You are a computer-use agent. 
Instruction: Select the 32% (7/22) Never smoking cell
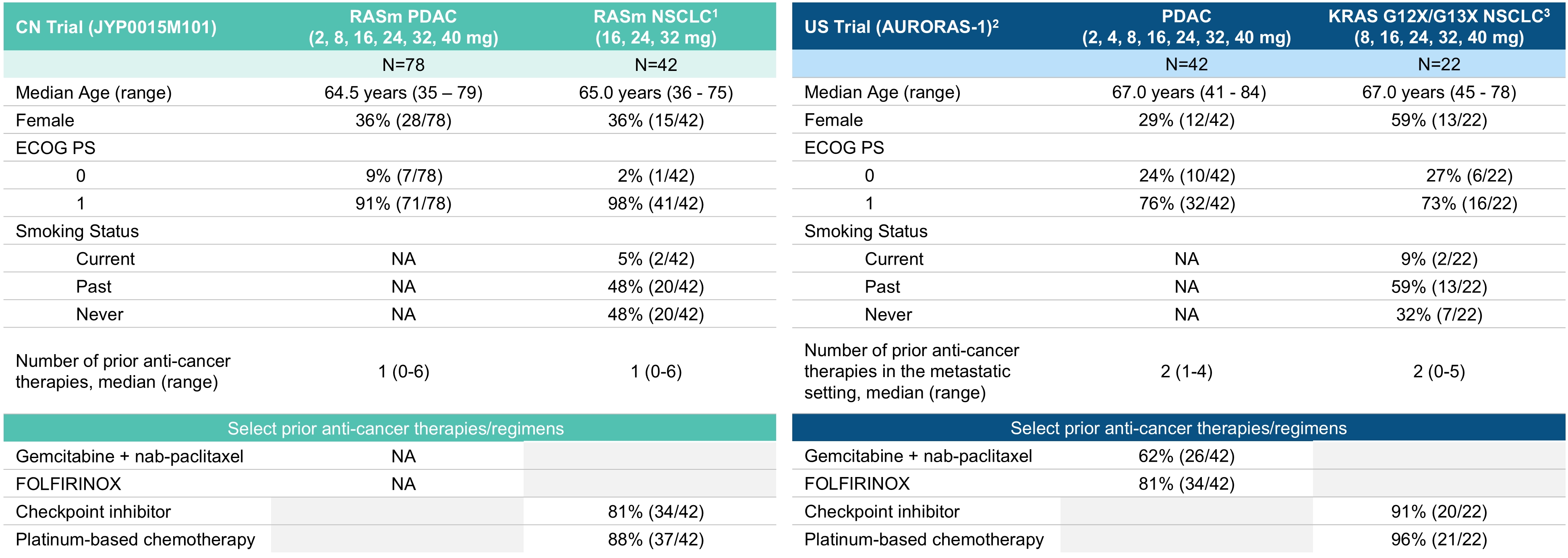1439,314
